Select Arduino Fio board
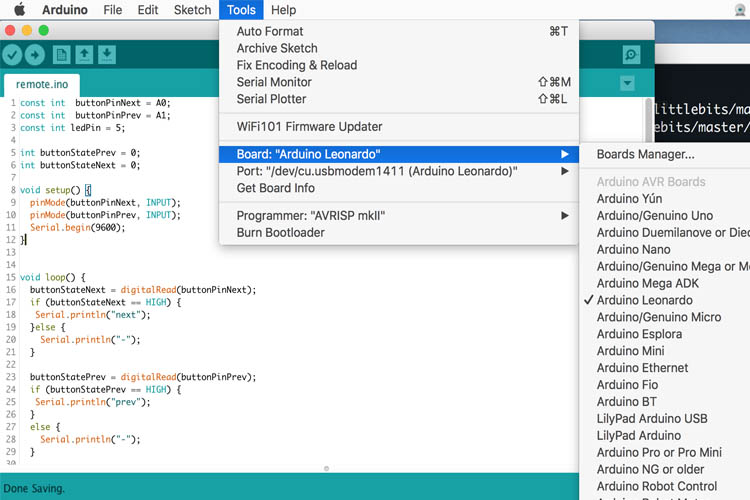Screen dimensions: 750x500 tap(664, 385)
